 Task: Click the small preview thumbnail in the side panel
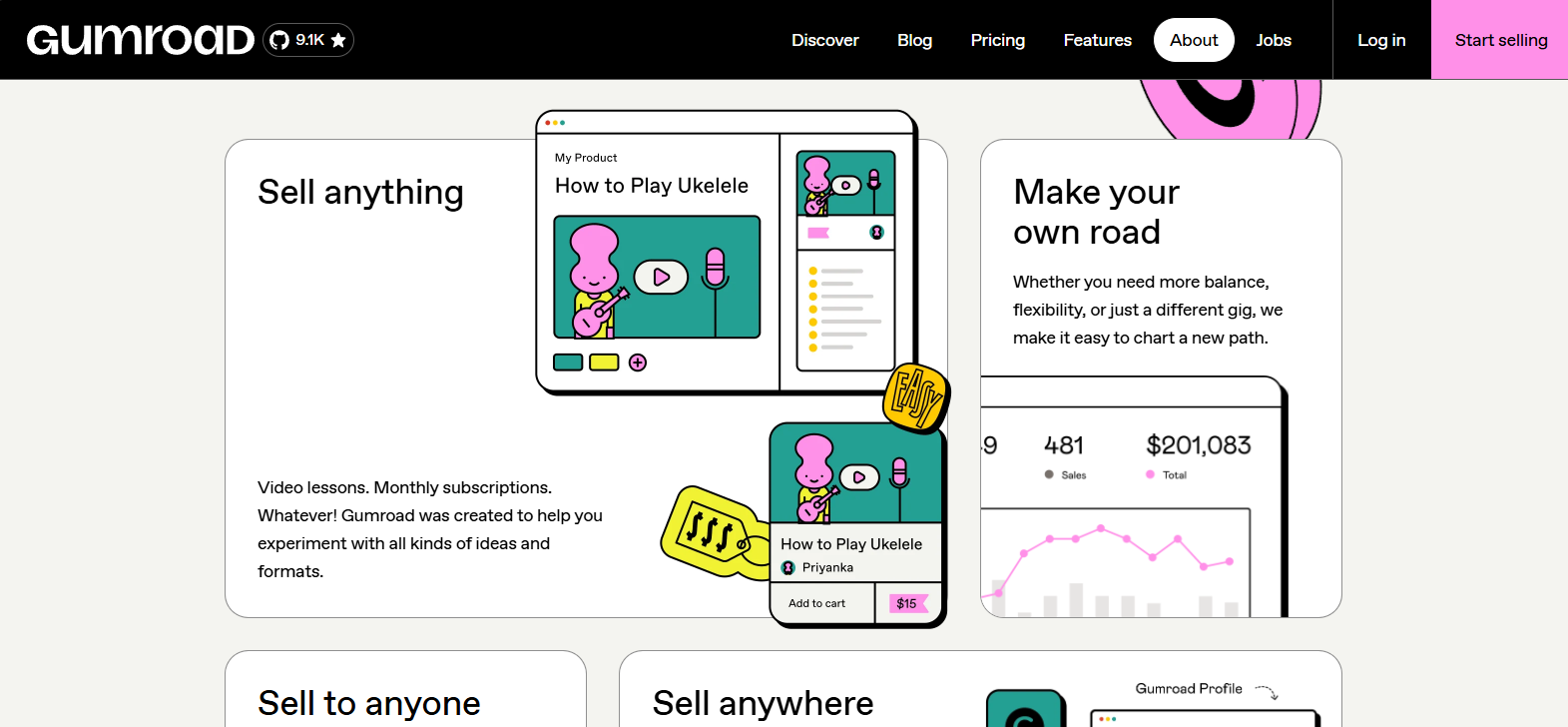[x=845, y=184]
